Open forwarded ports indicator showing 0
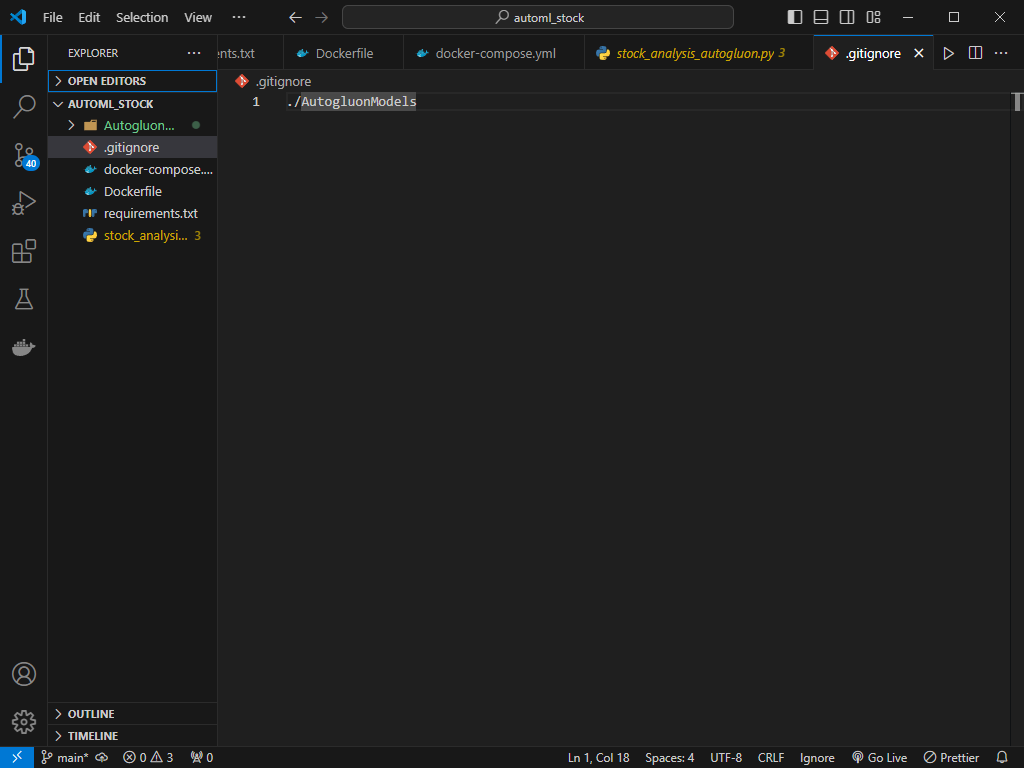Viewport: 1024px width, 768px height. [x=201, y=758]
